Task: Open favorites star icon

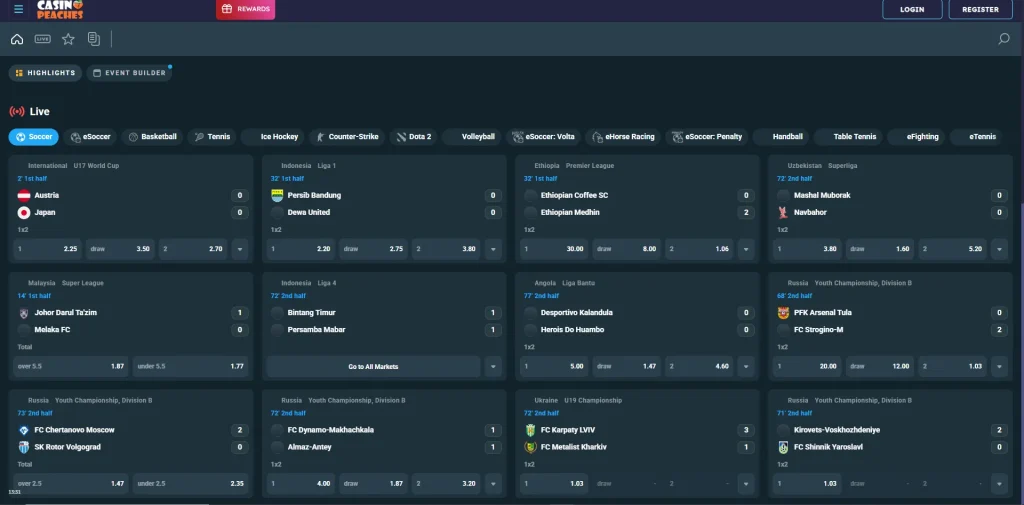Action: point(68,39)
